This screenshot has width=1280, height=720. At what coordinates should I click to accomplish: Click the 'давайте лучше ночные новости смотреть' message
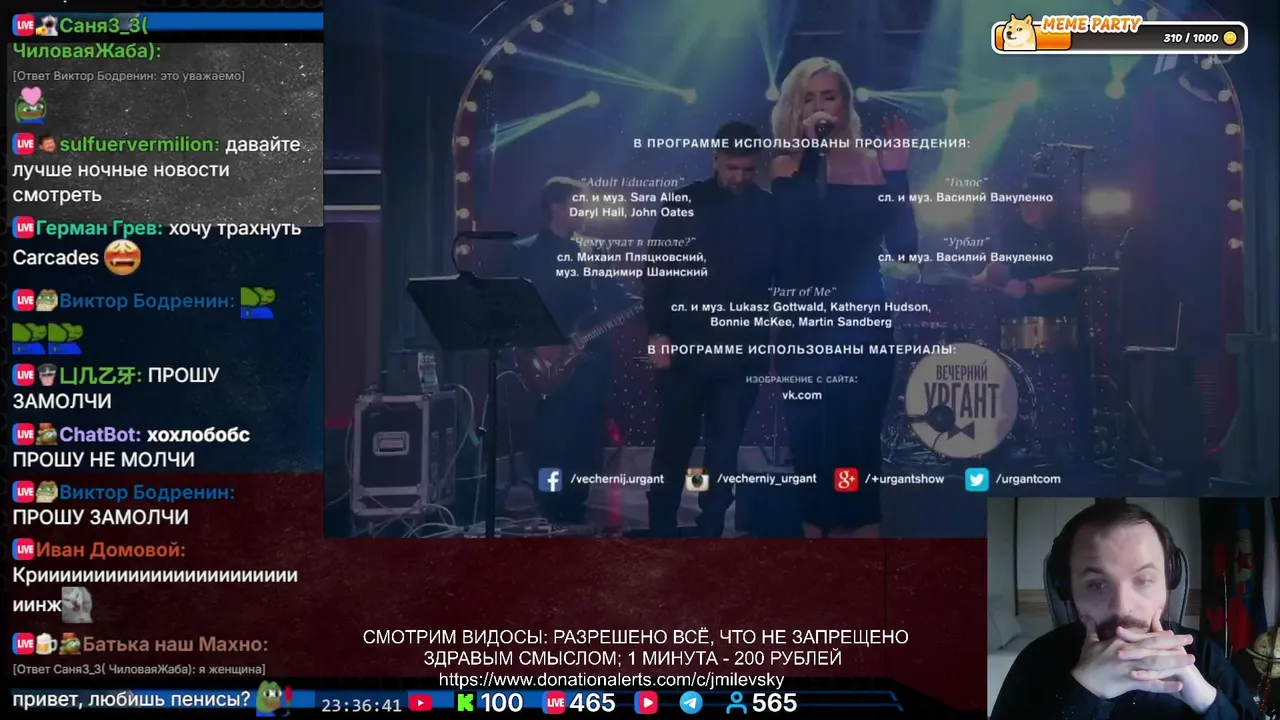156,169
